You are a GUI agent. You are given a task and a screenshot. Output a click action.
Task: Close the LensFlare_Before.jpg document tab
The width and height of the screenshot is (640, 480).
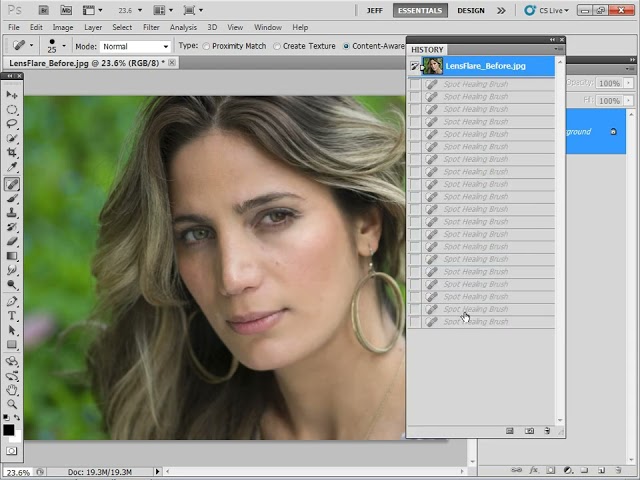pyautogui.click(x=172, y=62)
